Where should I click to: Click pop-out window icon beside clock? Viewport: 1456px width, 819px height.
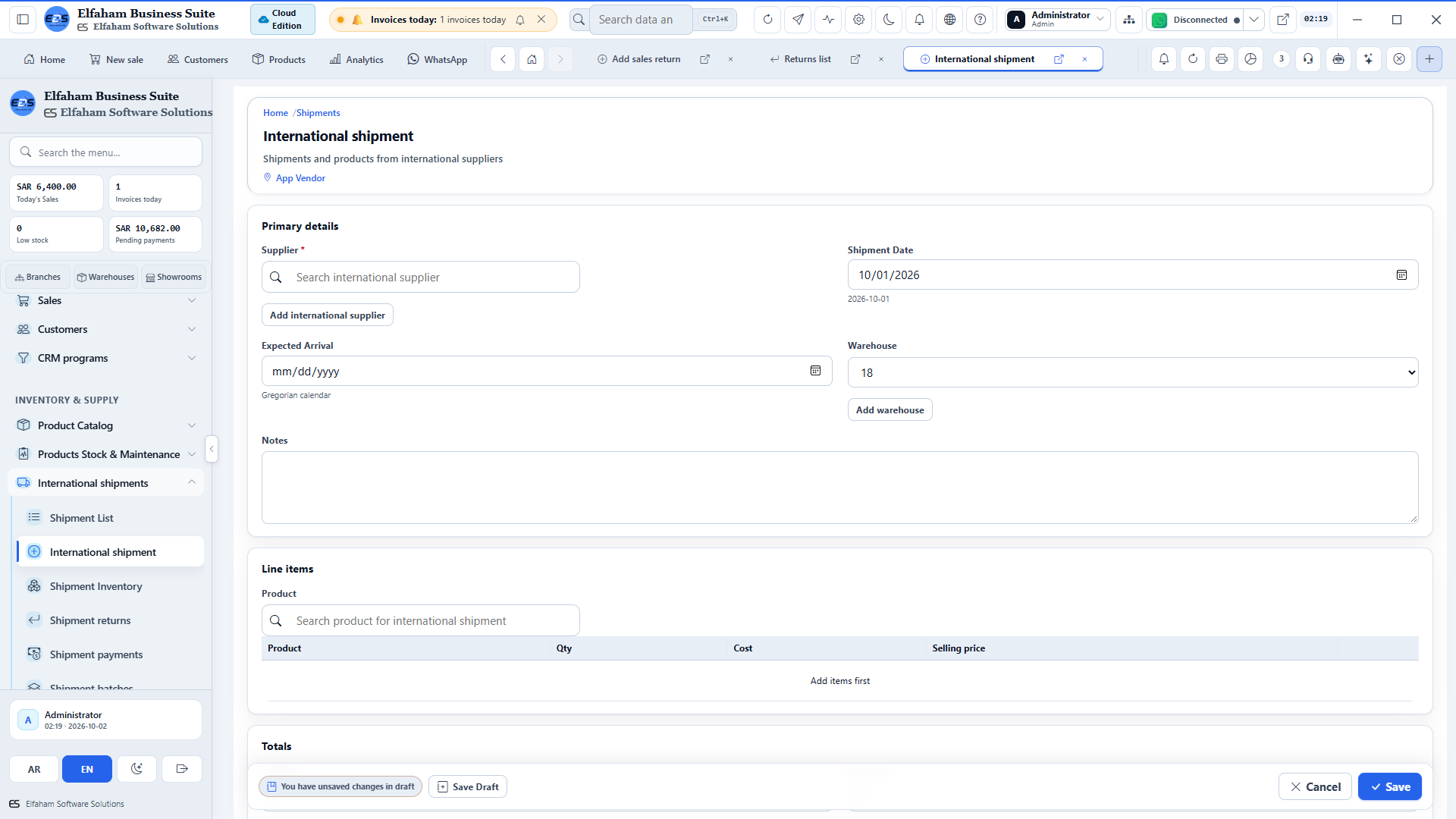(1282, 20)
